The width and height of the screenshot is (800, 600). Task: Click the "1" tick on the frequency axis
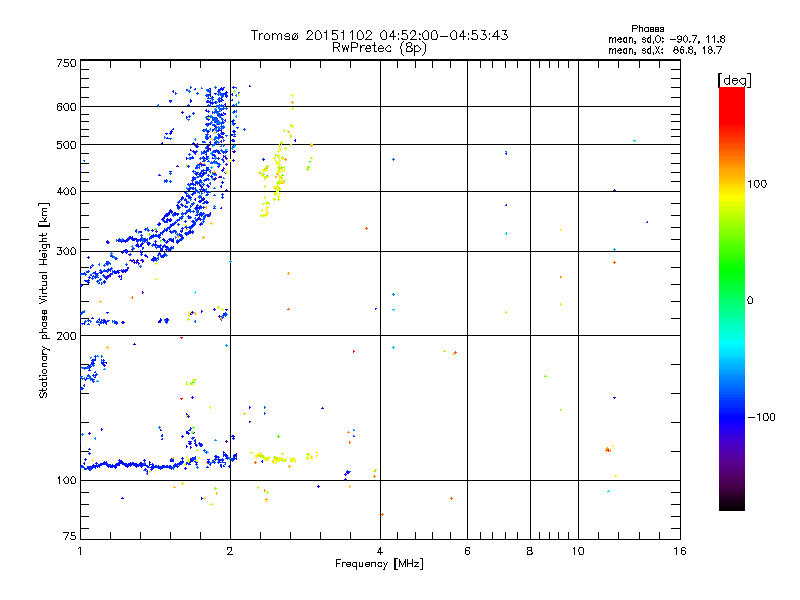80,551
